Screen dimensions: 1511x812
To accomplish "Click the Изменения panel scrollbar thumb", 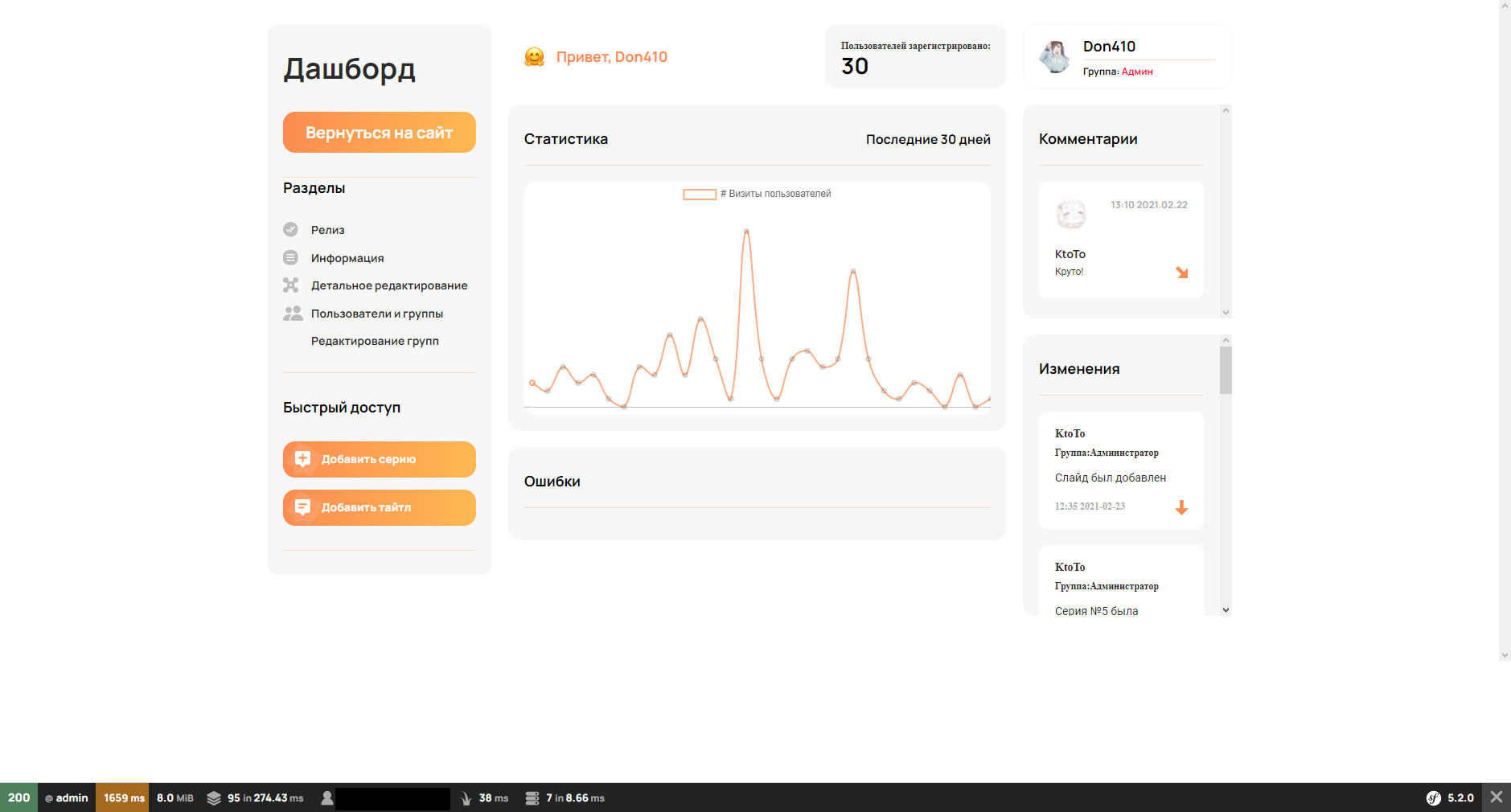I will [1226, 370].
